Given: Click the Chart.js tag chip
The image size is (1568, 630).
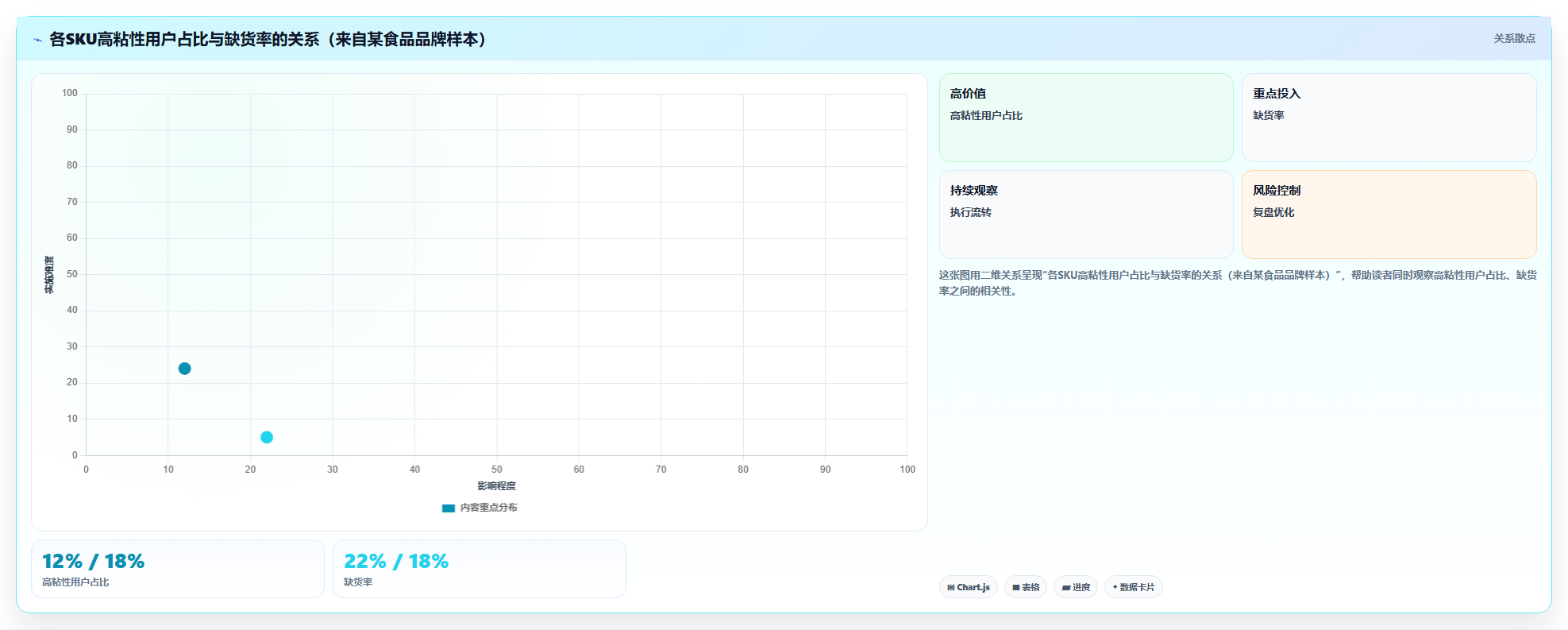Looking at the screenshot, I should coord(969,587).
